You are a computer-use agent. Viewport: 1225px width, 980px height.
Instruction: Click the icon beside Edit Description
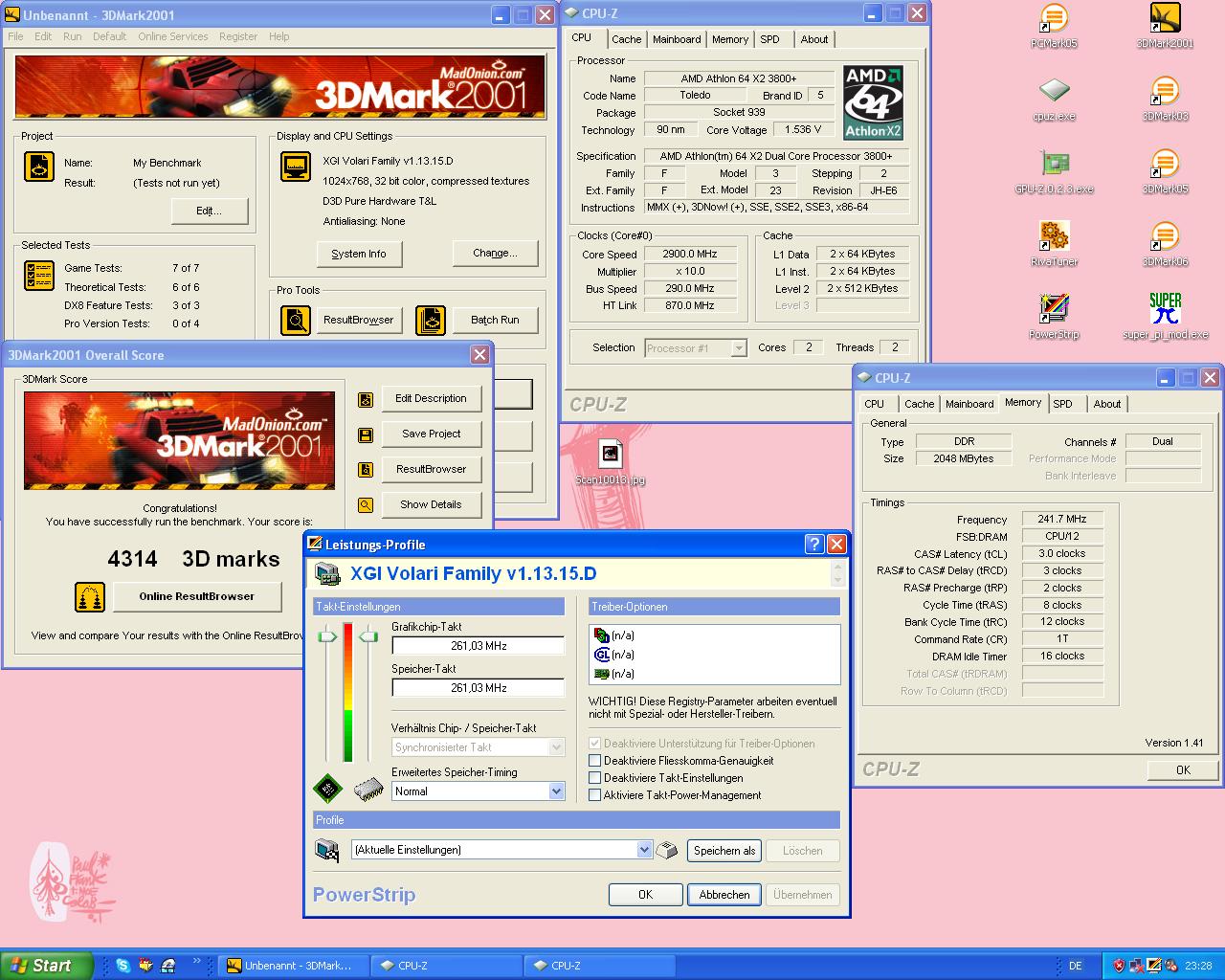click(x=366, y=400)
